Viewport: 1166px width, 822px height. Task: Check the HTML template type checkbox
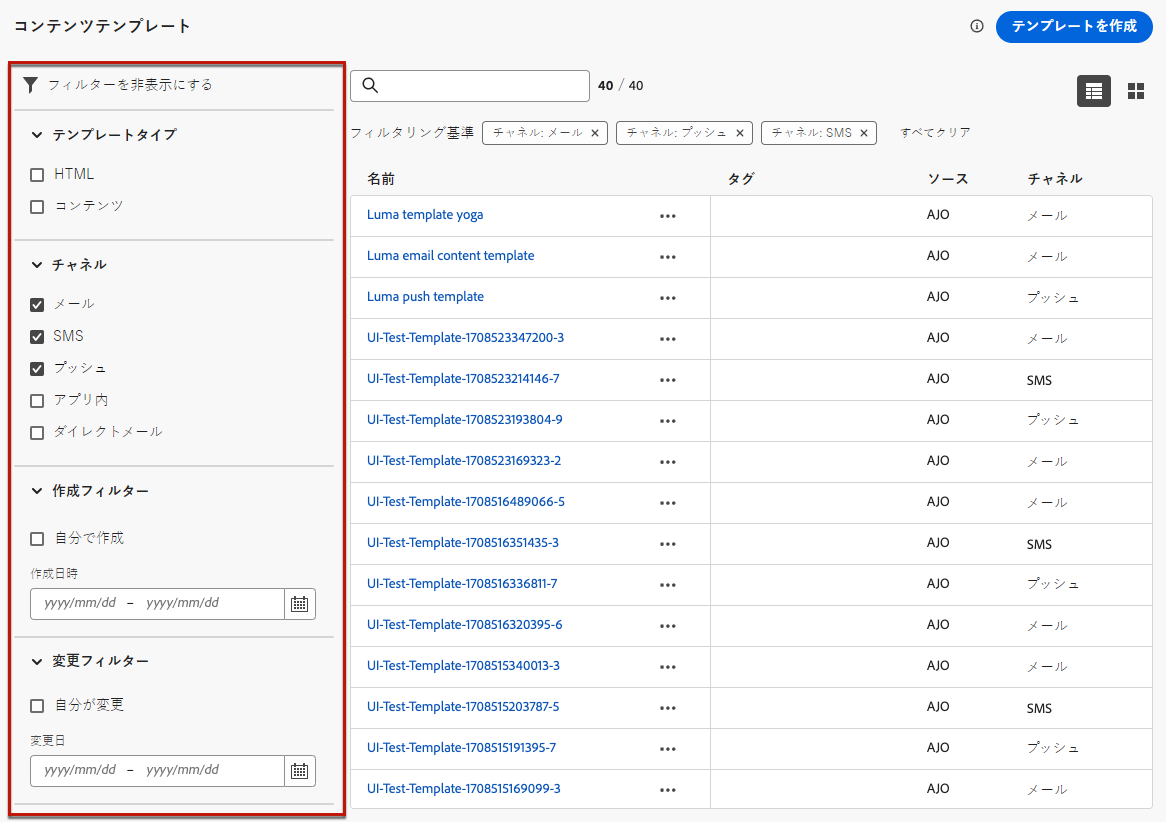point(37,175)
